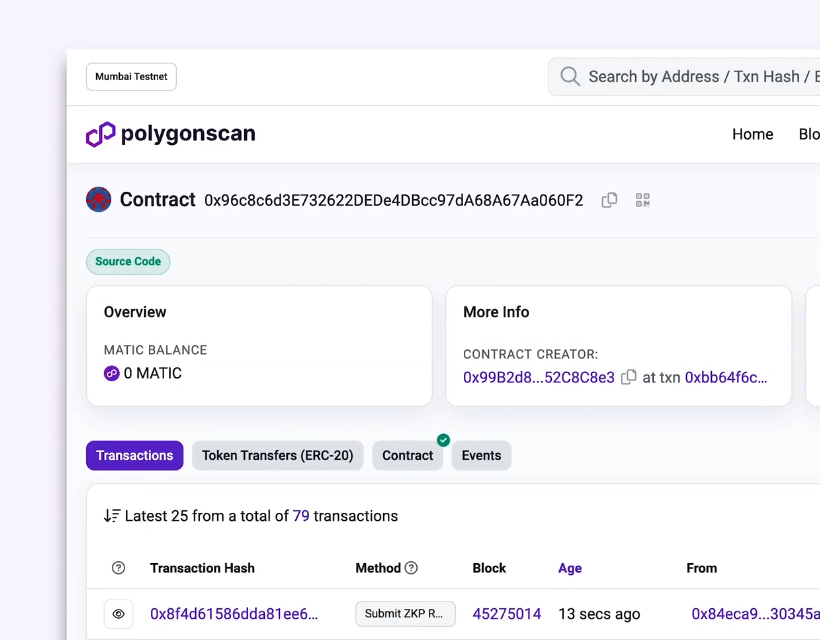The image size is (820, 640).
Task: Click the search magnifier icon
Action: tap(570, 76)
